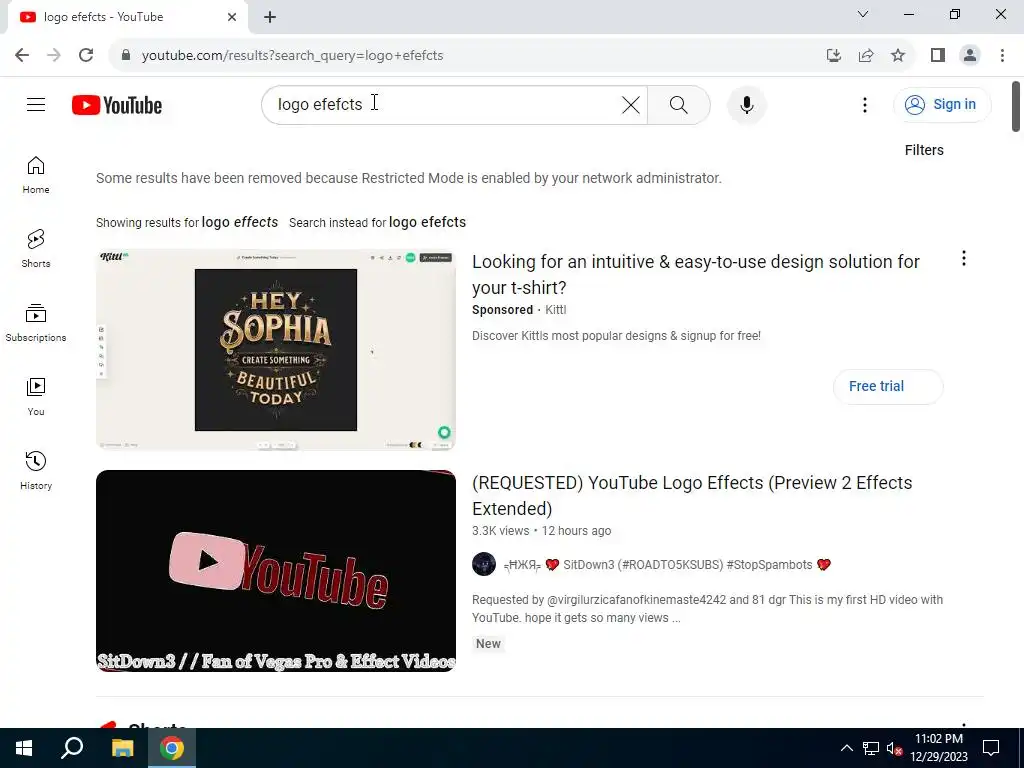
Task: Click the Sign in button
Action: coord(942,104)
